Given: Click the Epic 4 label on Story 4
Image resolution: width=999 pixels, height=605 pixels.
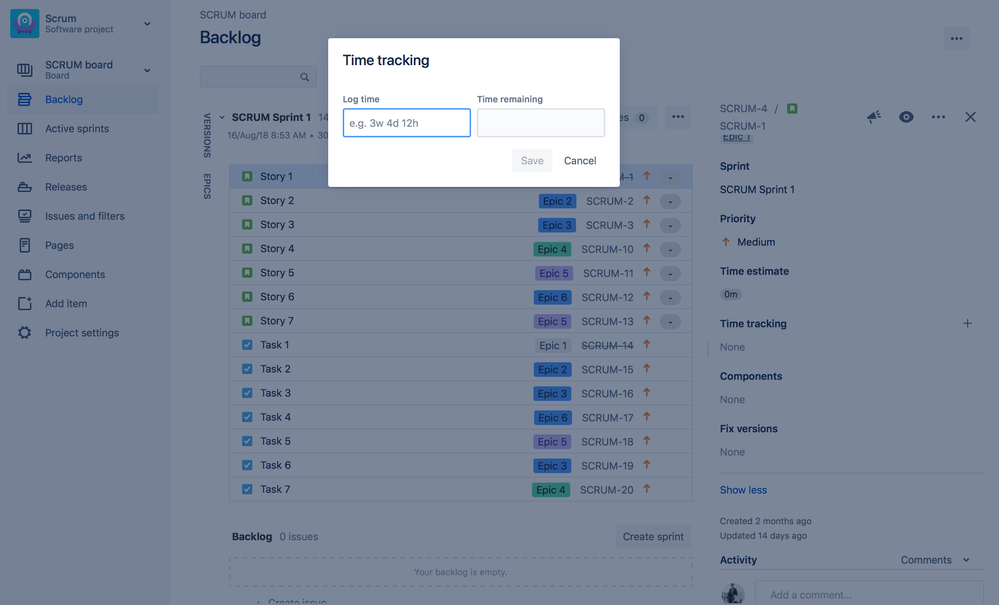Looking at the screenshot, I should tap(552, 250).
